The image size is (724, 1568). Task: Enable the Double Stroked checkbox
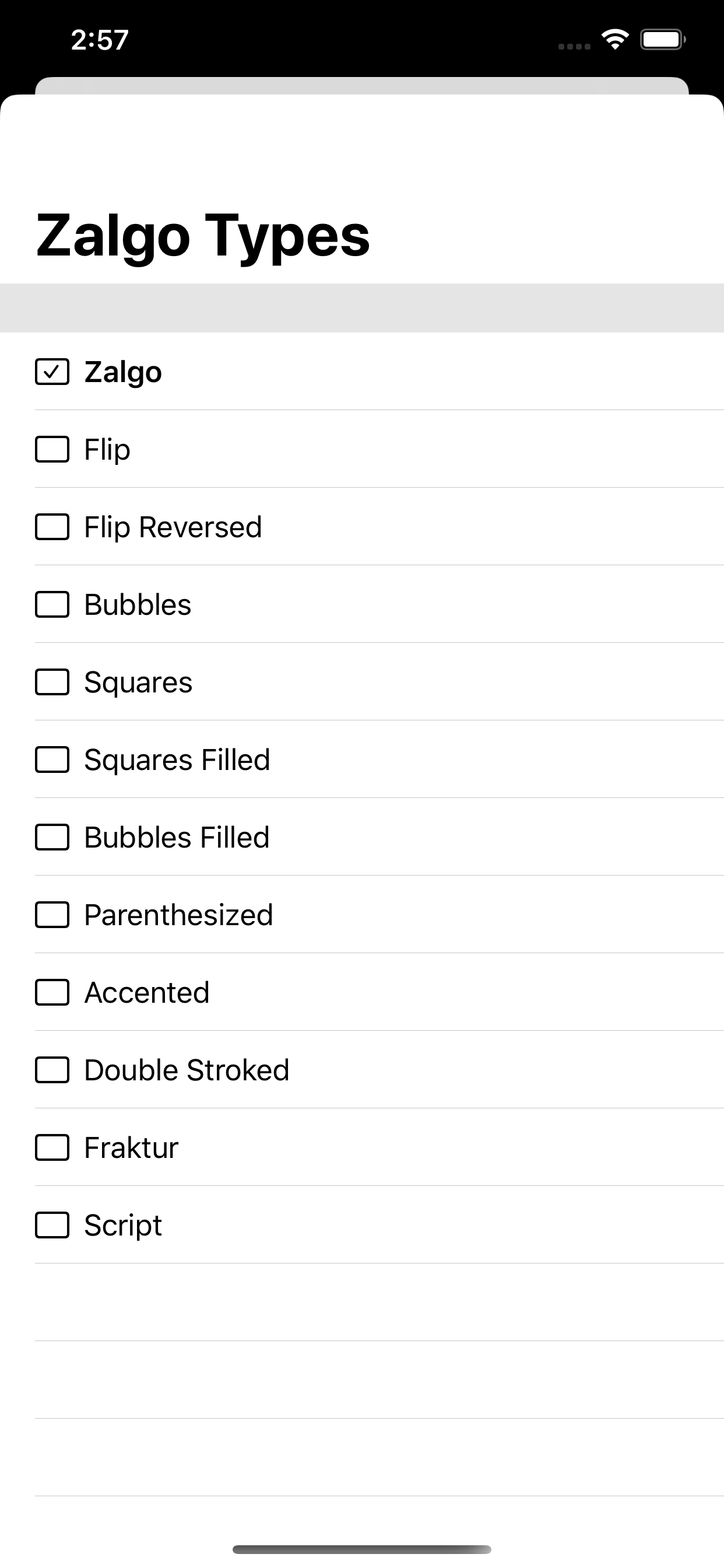point(52,1070)
